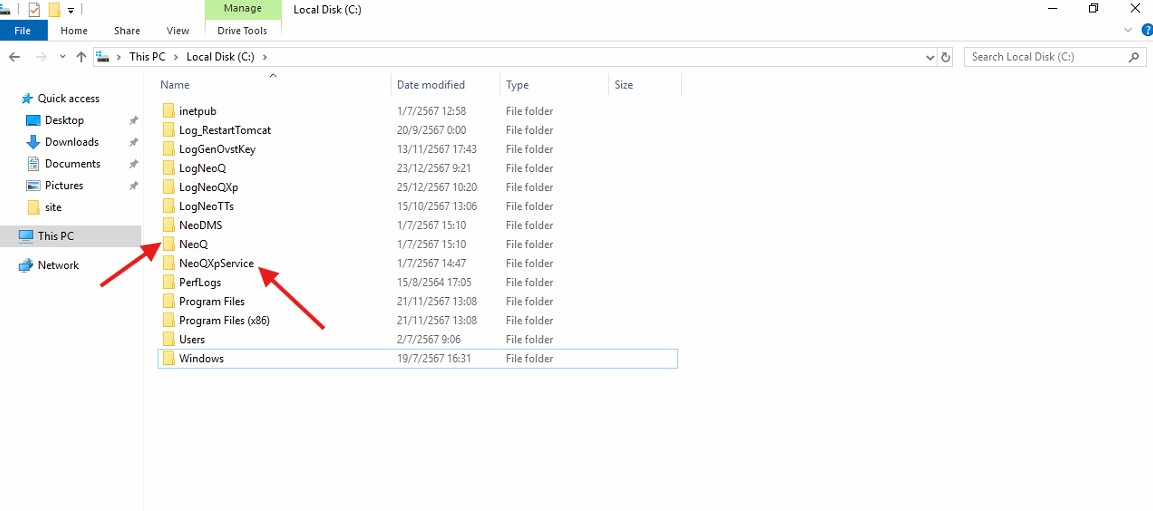
Task: Click the search magnifier icon
Action: click(1135, 57)
